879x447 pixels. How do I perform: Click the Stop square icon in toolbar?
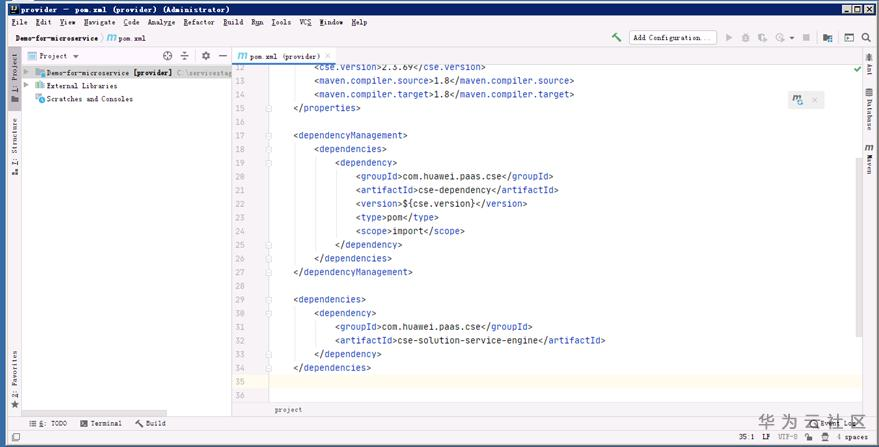click(x=806, y=38)
